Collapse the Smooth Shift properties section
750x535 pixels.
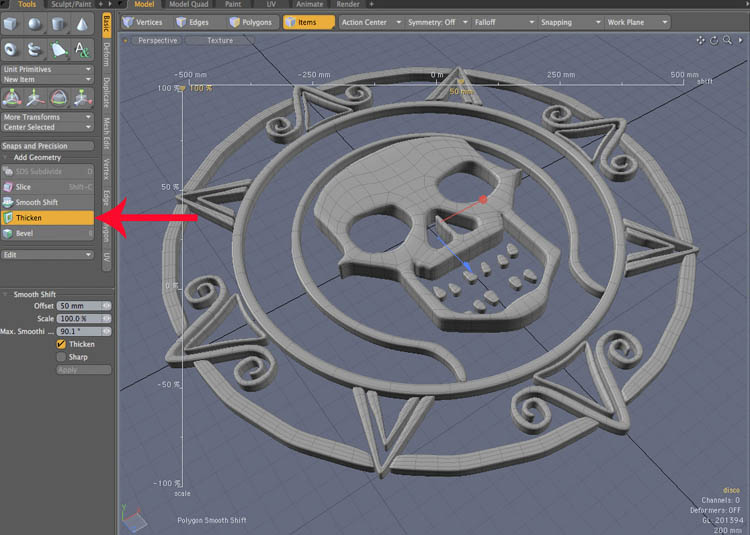tap(6, 294)
